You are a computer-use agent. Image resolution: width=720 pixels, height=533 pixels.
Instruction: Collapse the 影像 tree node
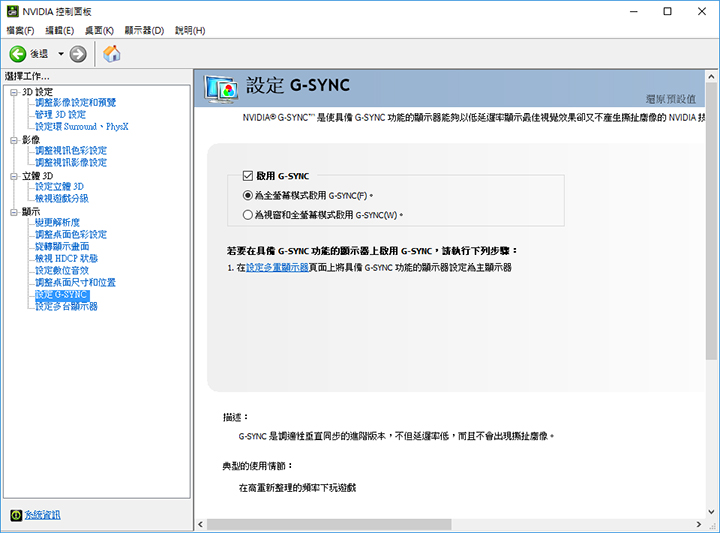(14, 140)
